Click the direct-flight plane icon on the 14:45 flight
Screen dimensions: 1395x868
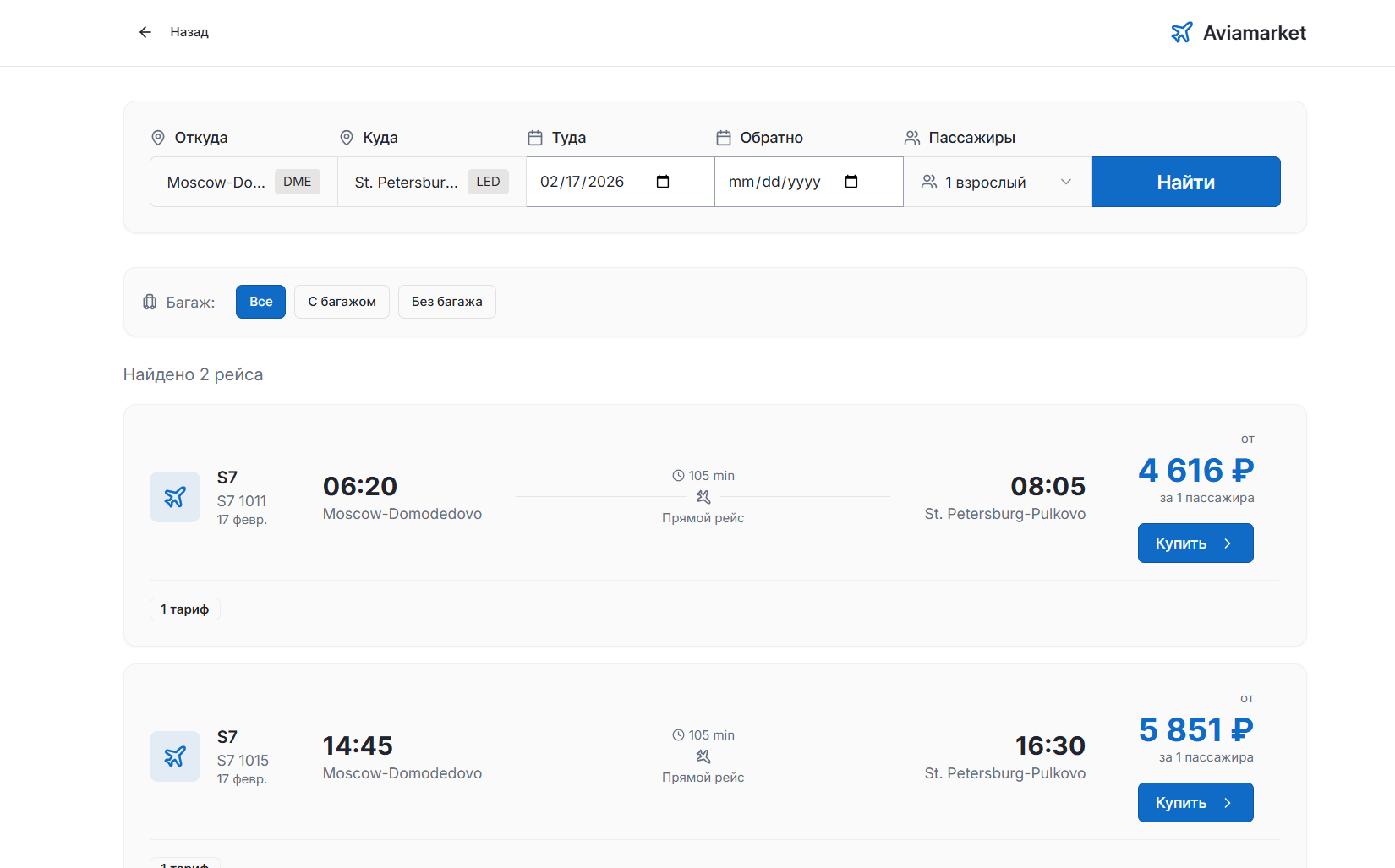(703, 756)
